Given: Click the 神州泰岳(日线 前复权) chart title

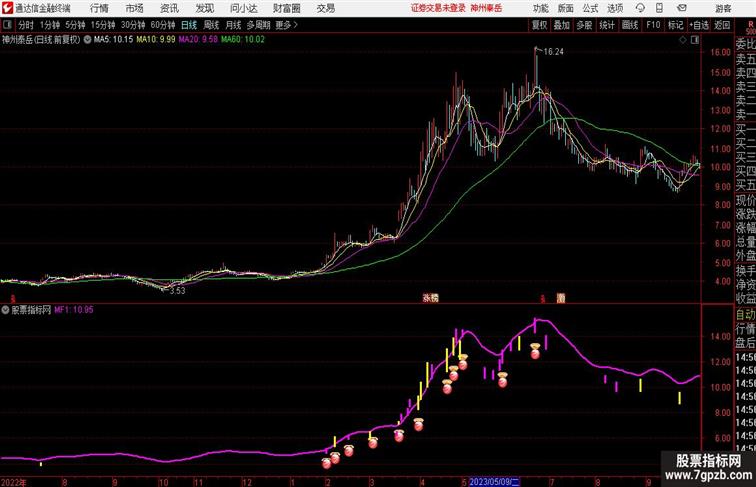Looking at the screenshot, I should (41, 40).
